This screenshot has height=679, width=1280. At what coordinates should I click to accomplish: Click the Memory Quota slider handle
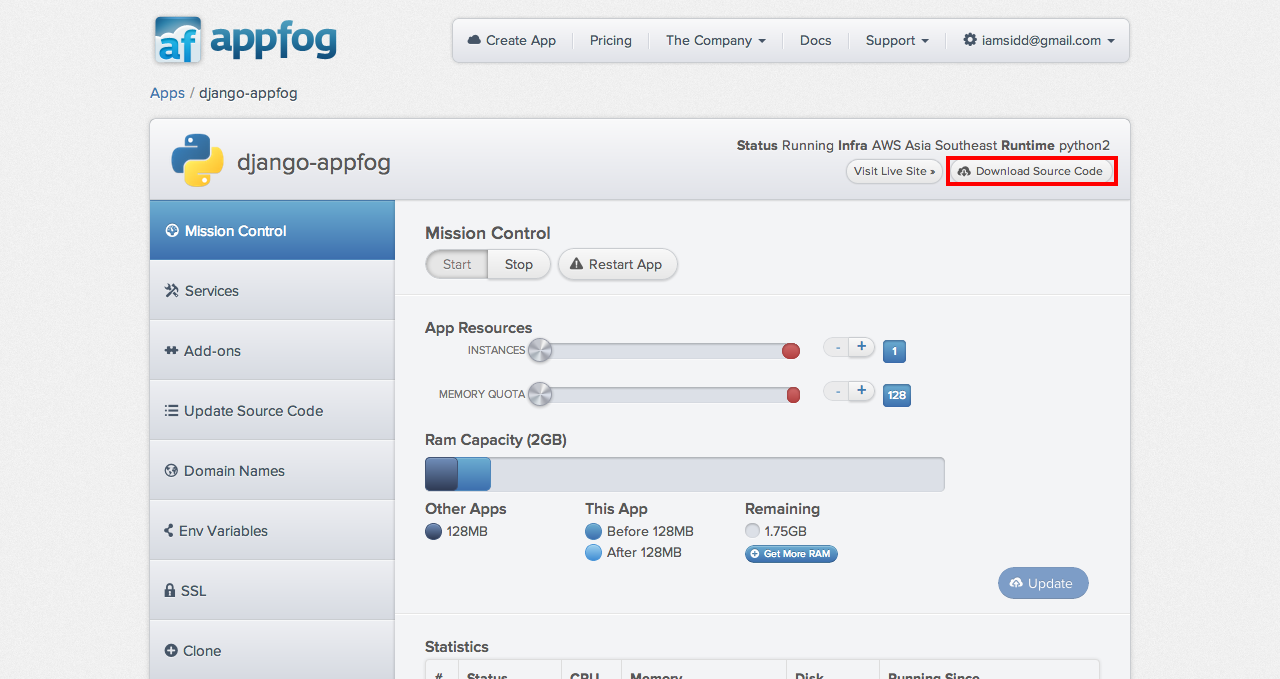(x=539, y=394)
